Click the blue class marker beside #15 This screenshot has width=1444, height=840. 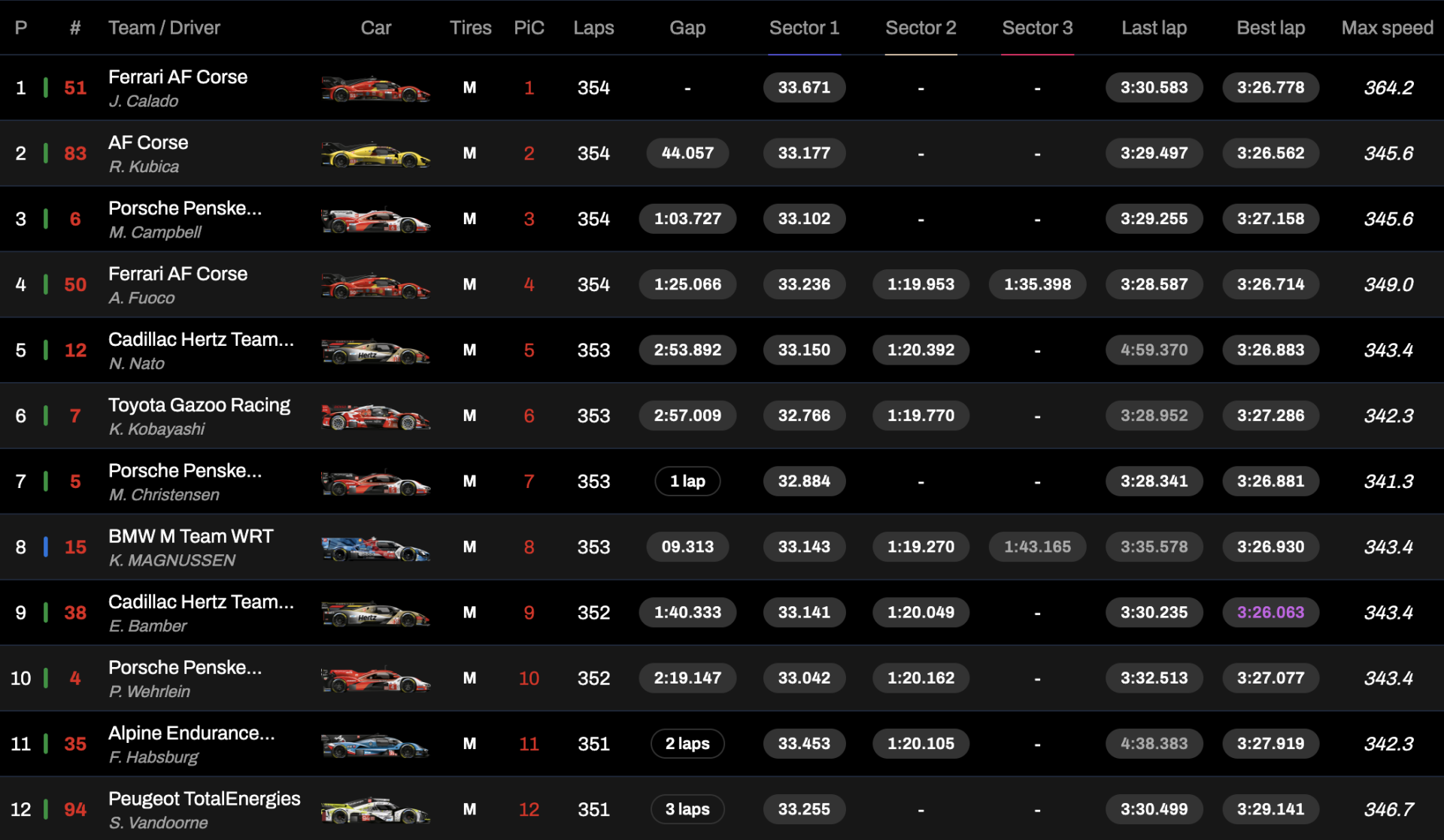coord(46,547)
